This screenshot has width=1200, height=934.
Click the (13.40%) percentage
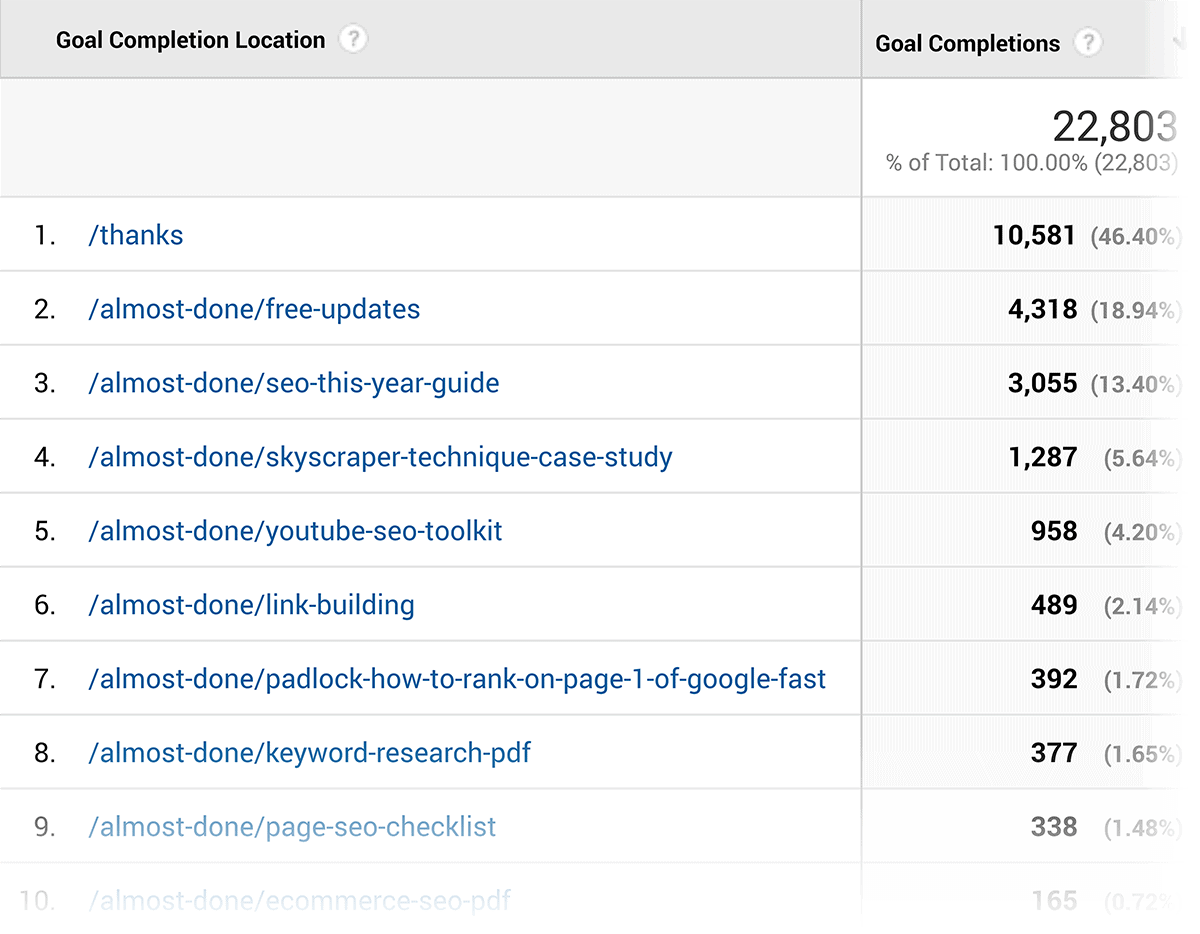pyautogui.click(x=1136, y=384)
